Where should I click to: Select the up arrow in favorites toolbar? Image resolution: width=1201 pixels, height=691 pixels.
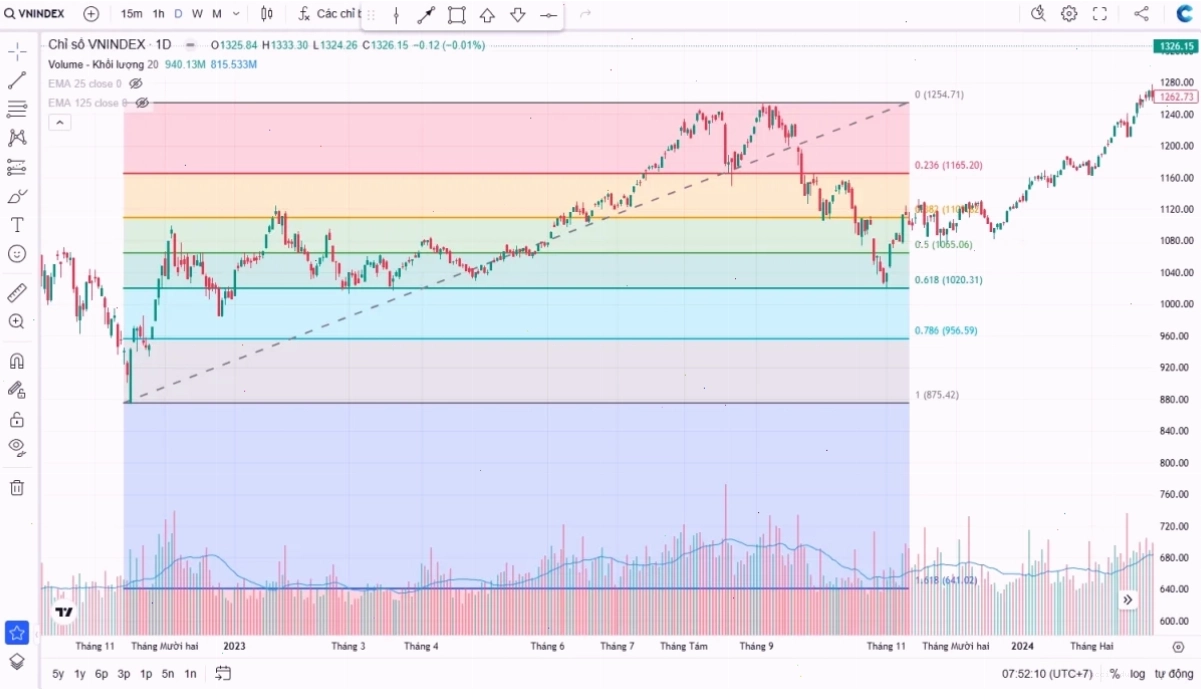487,15
